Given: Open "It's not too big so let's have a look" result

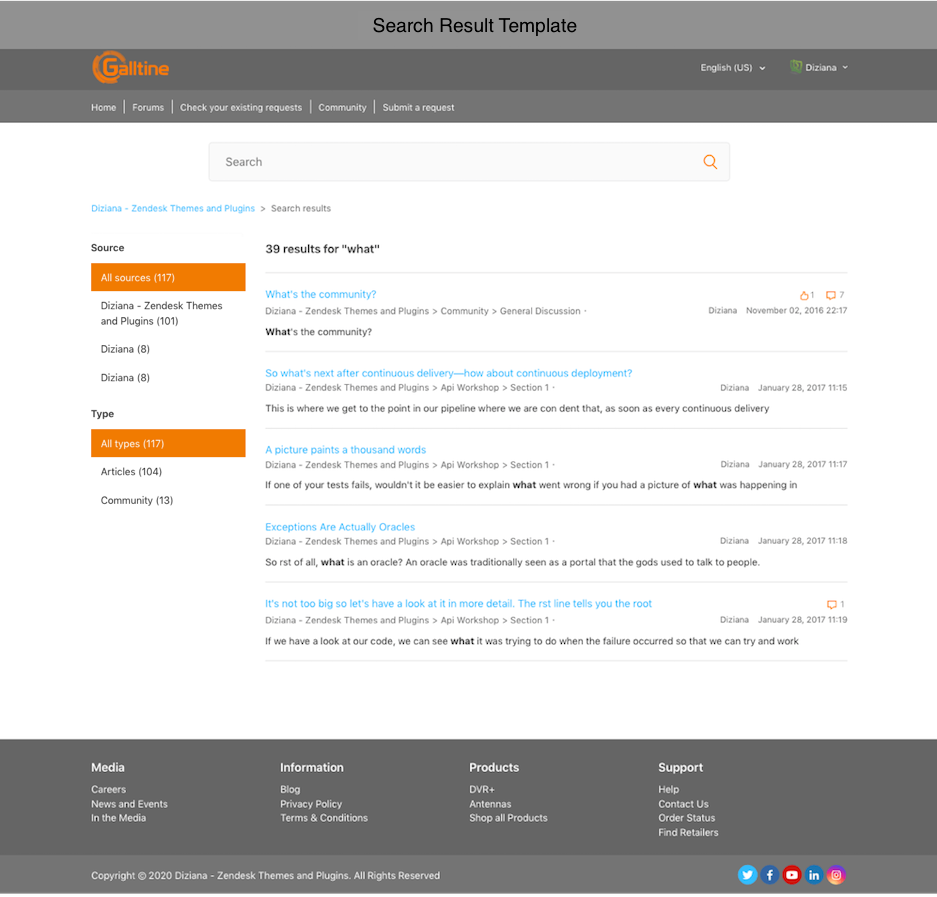Looking at the screenshot, I should point(458,604).
